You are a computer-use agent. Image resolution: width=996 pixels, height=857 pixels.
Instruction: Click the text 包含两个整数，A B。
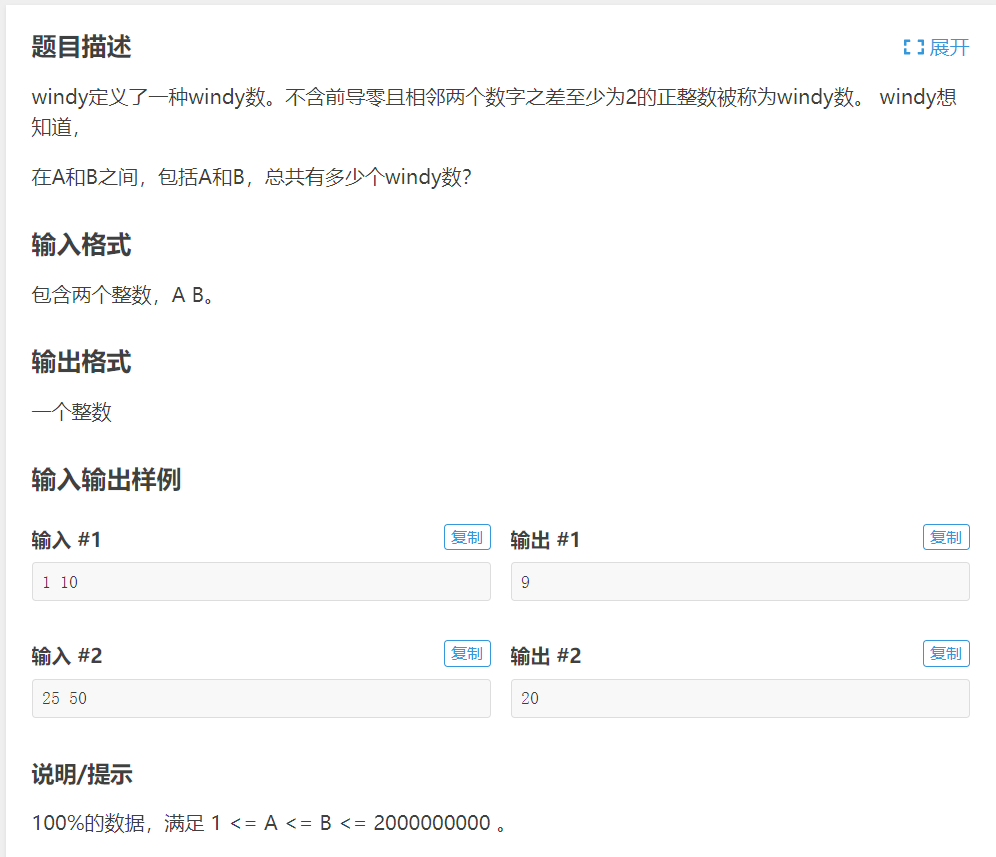[123, 295]
